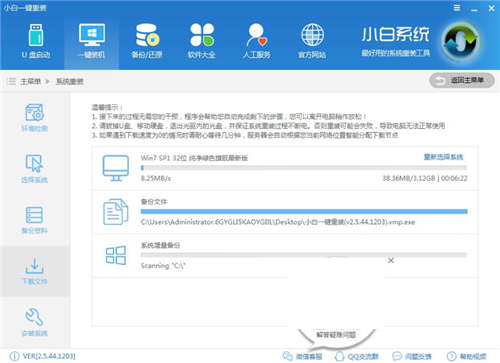The image size is (500, 363).
Task: Open the 微信客服 link
Action: pyautogui.click(x=309, y=356)
